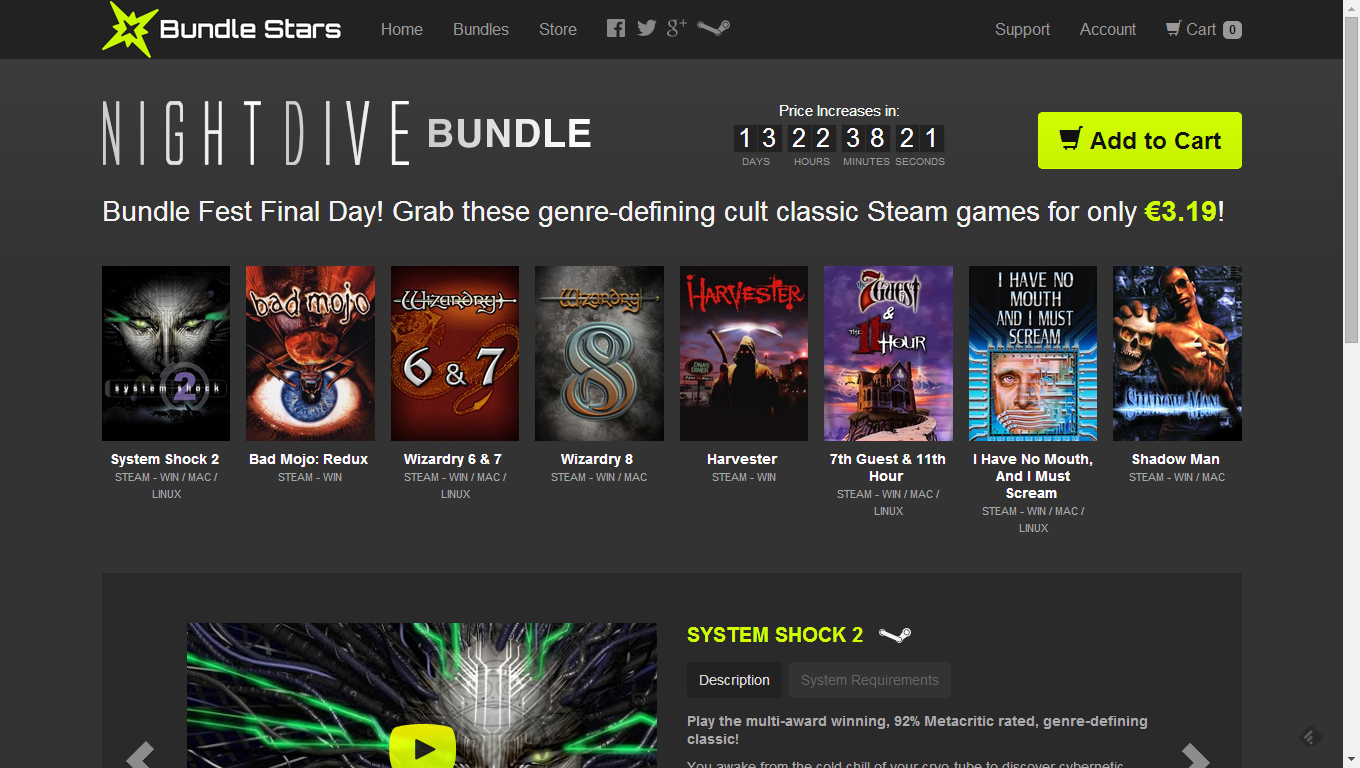
Task: Select the Shadow Man game thumbnail
Action: point(1177,353)
